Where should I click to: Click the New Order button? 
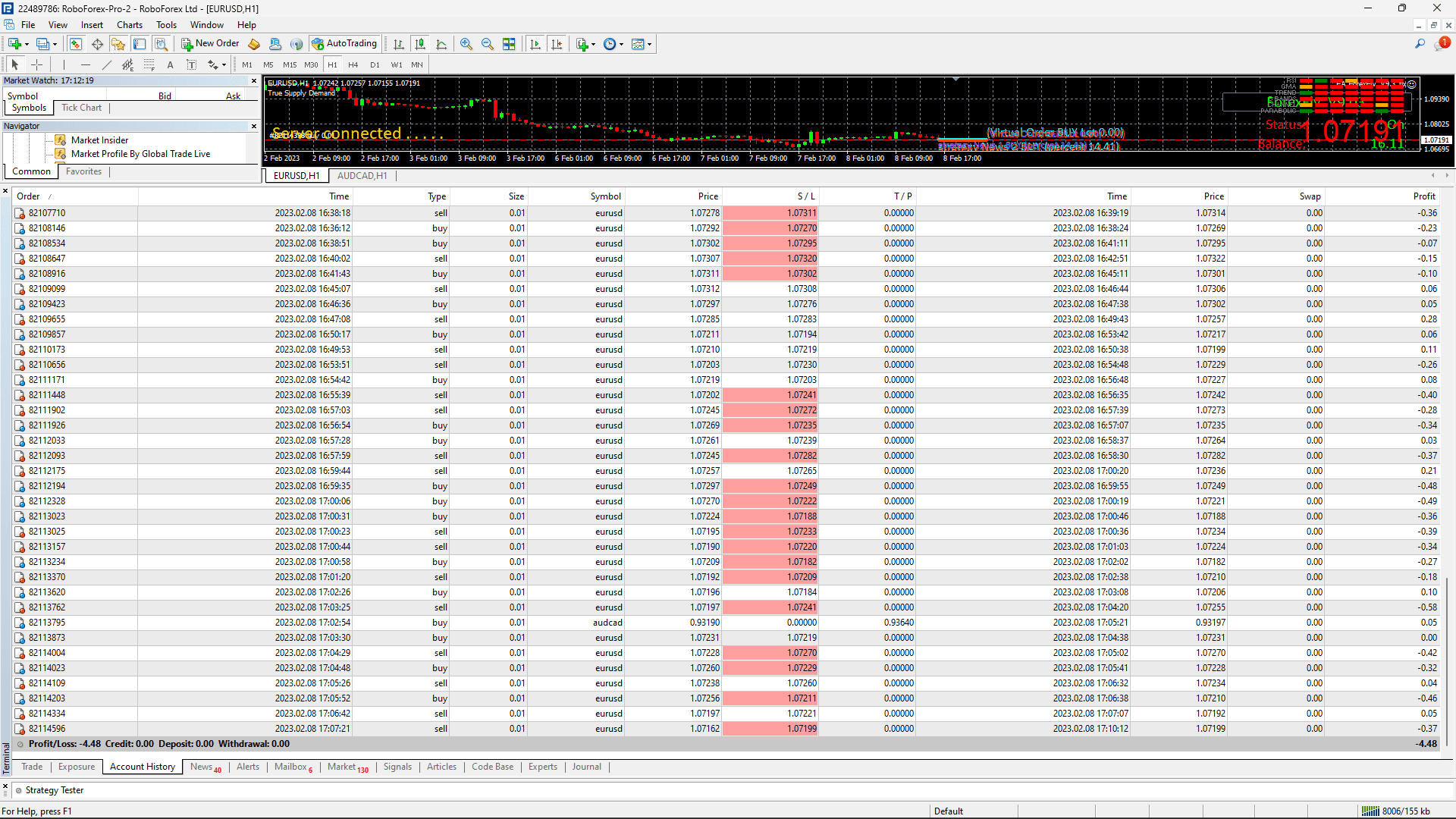210,44
